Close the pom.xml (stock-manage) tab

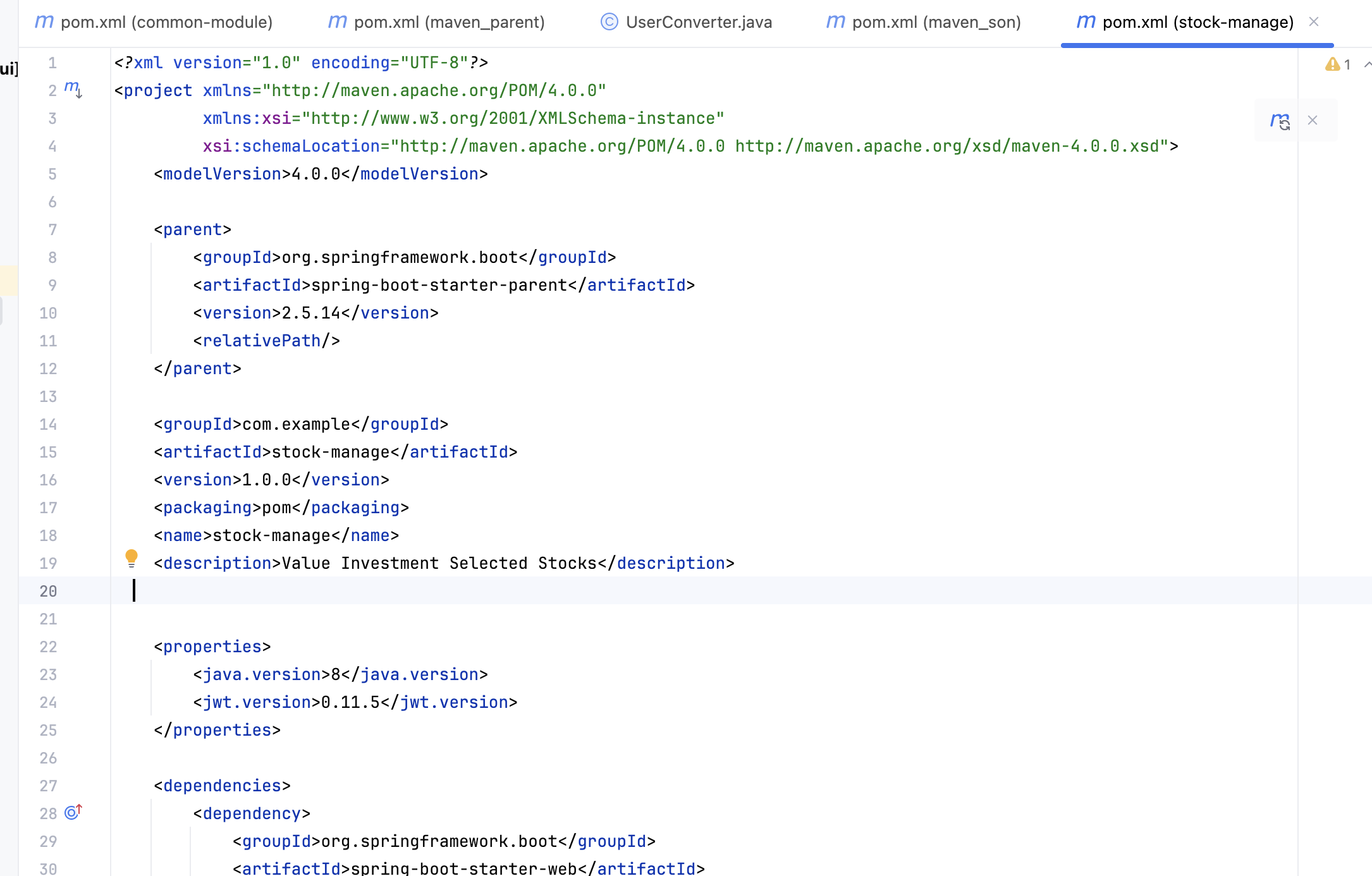click(x=1313, y=22)
